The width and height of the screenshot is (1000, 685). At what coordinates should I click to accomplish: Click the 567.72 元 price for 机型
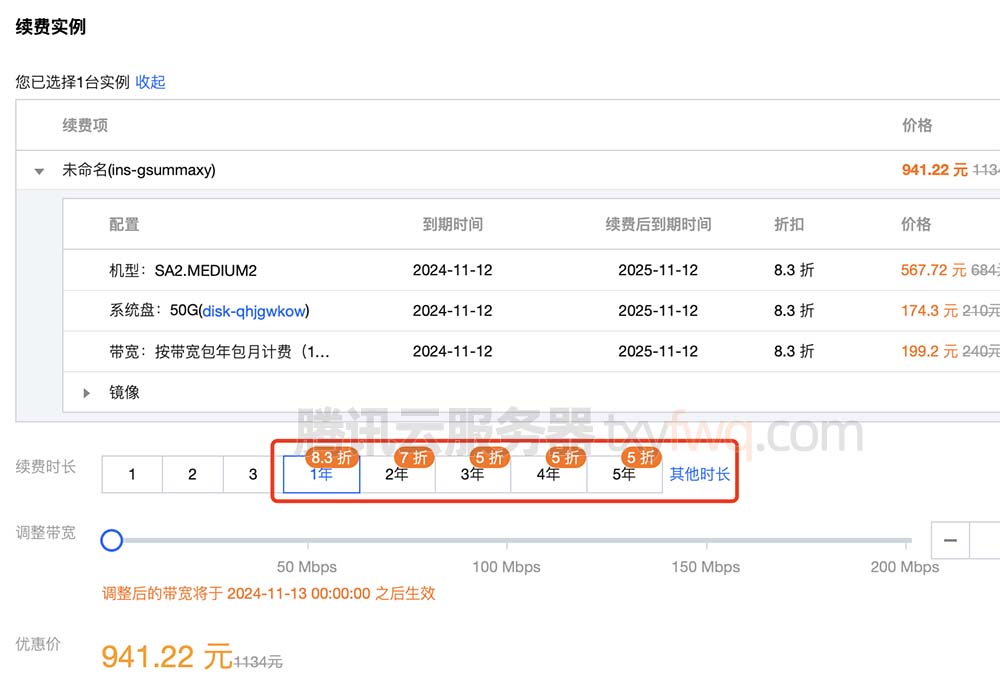coord(933,270)
